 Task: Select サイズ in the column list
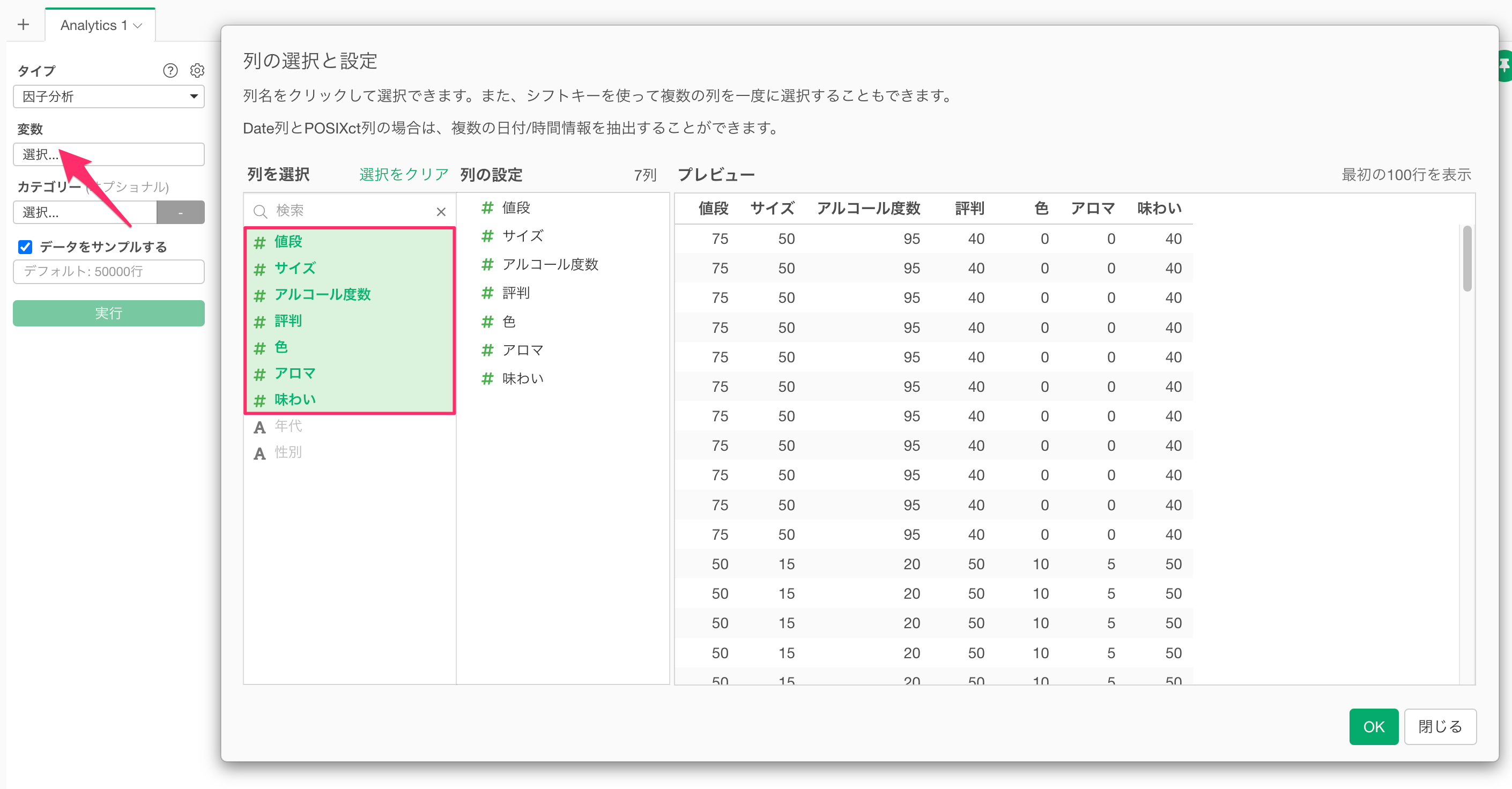349,268
